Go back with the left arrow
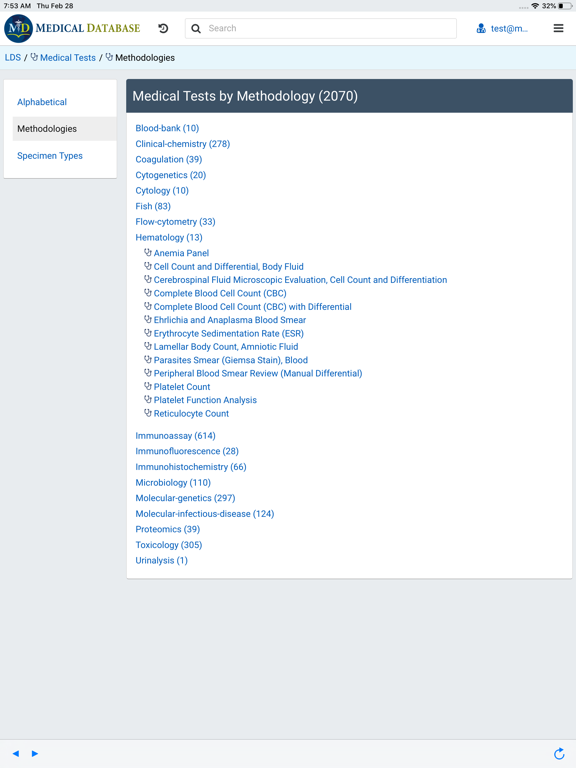Image resolution: width=576 pixels, height=768 pixels. [x=16, y=753]
